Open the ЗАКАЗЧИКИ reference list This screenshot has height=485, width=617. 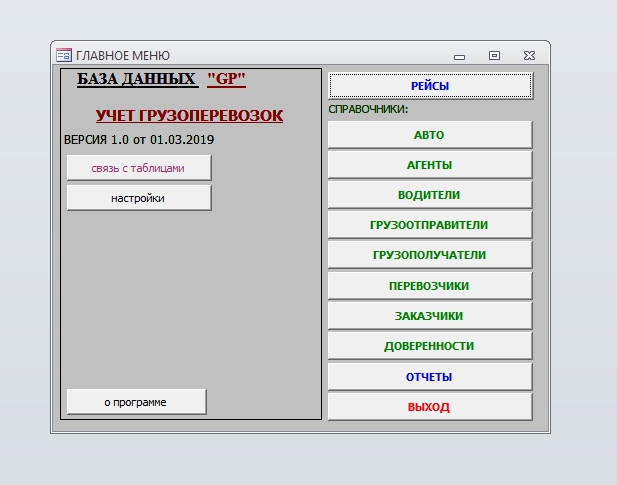click(x=430, y=315)
